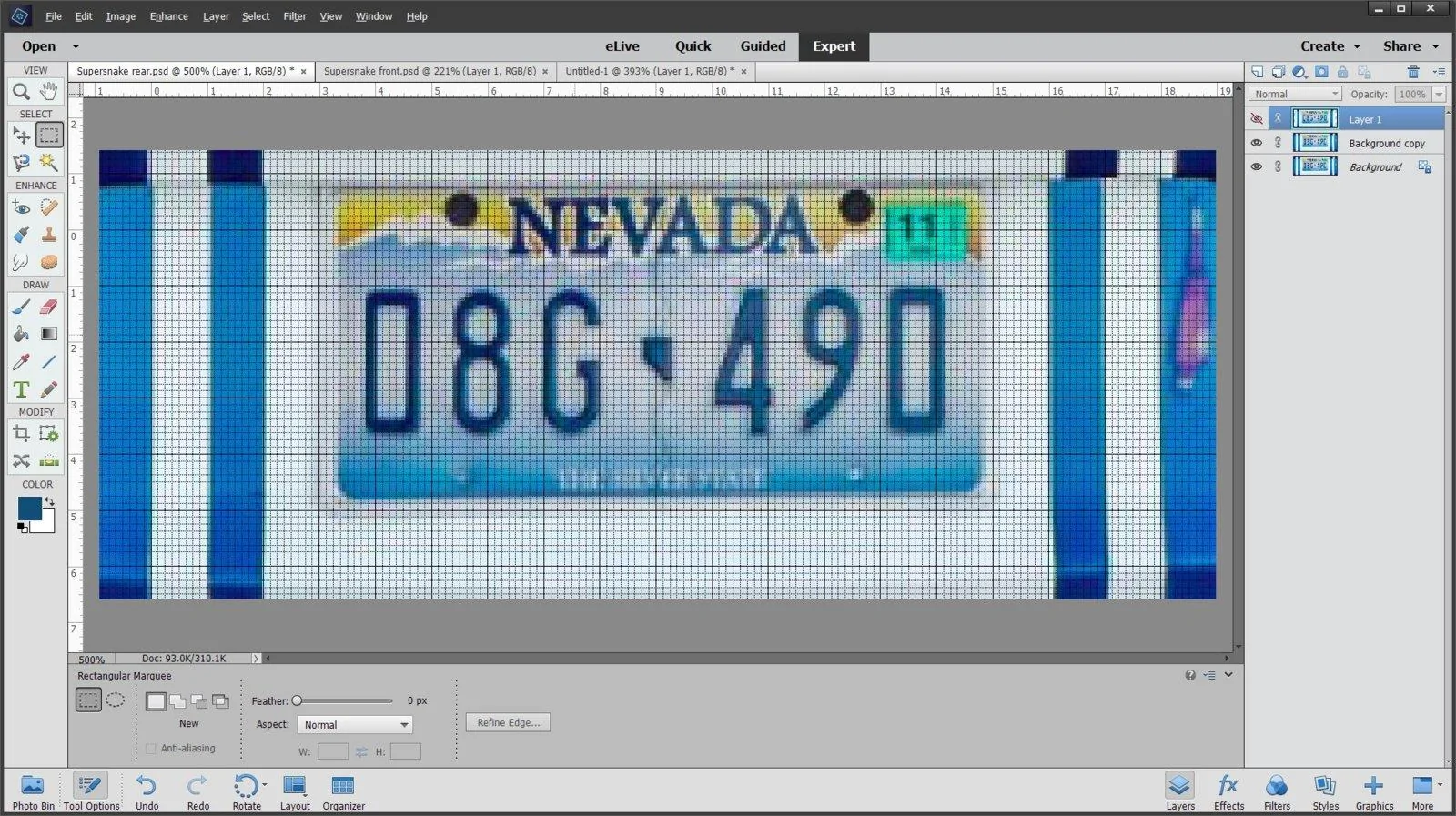
Task: Add a layer mask
Action: pyautogui.click(x=1321, y=72)
